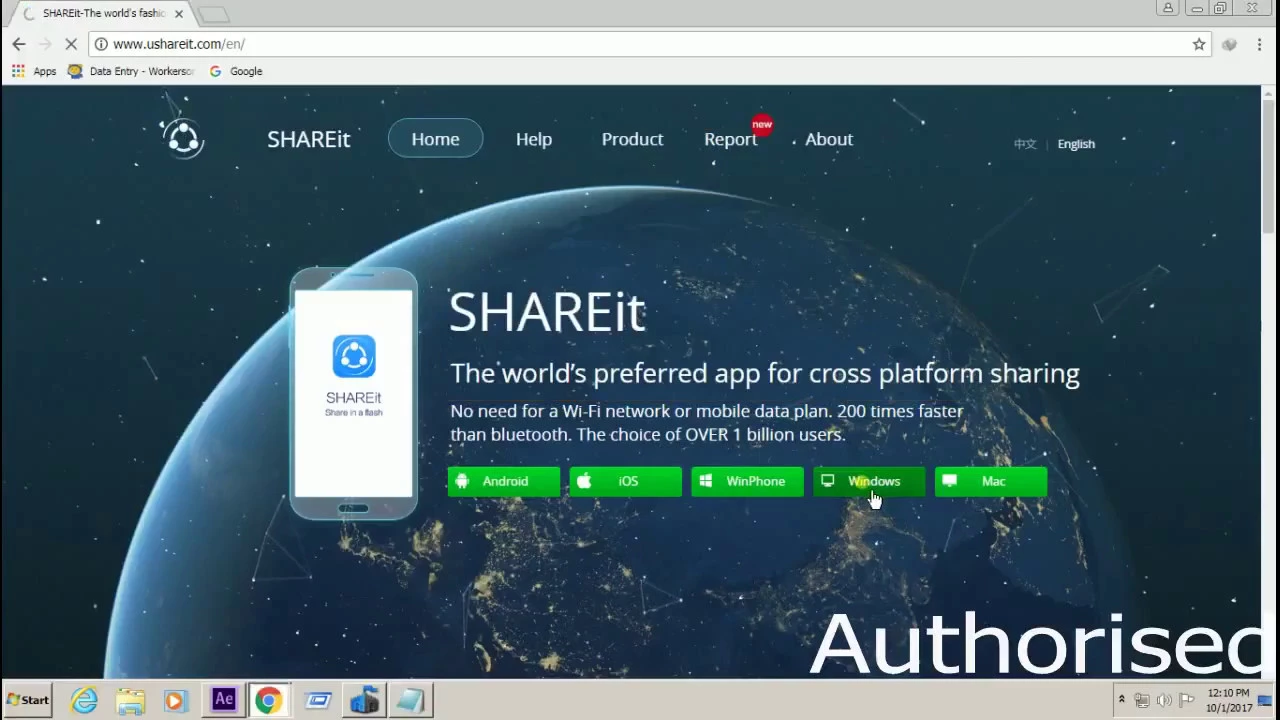Close the SHAREit browser tab
Image resolution: width=1280 pixels, height=720 pixels.
179,14
